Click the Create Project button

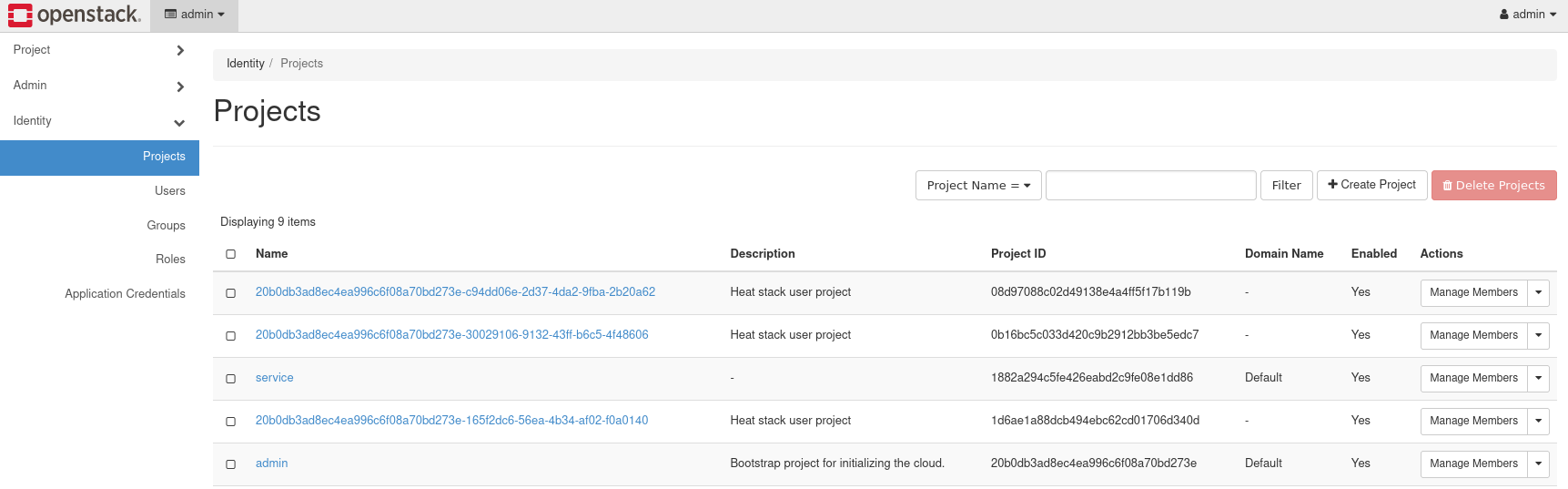pyautogui.click(x=1371, y=185)
